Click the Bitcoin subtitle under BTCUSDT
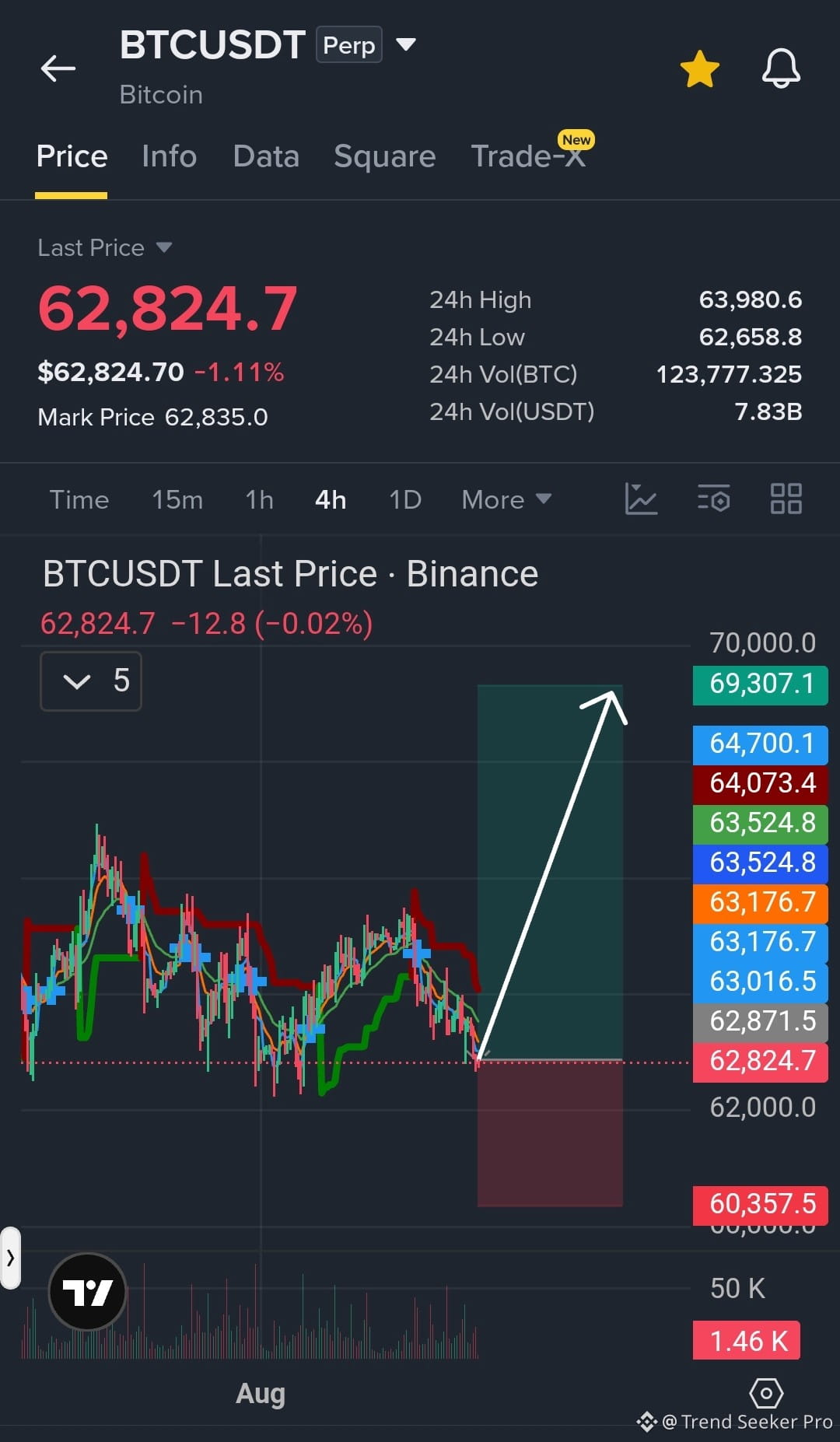 click(161, 95)
